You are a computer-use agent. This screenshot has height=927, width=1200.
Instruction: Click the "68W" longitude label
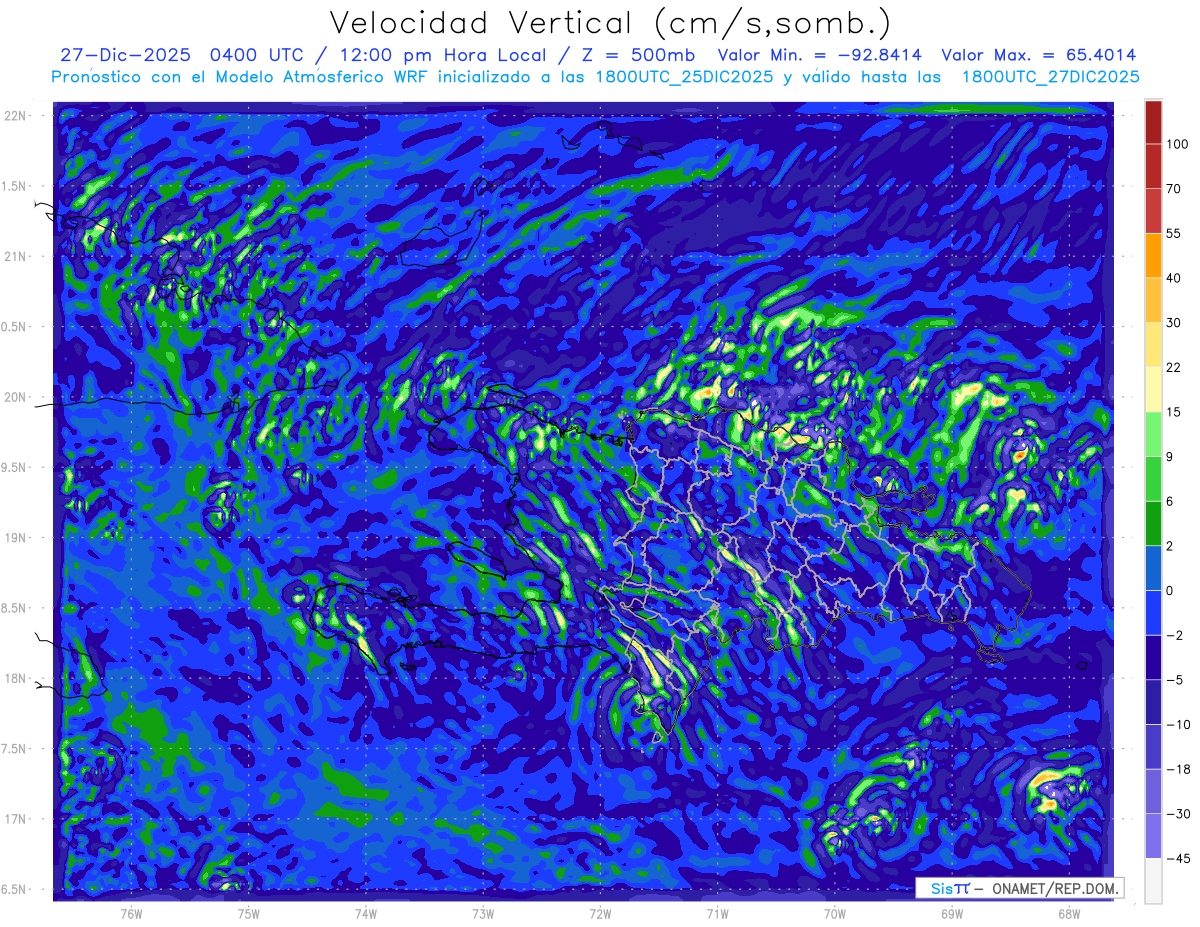1069,913
